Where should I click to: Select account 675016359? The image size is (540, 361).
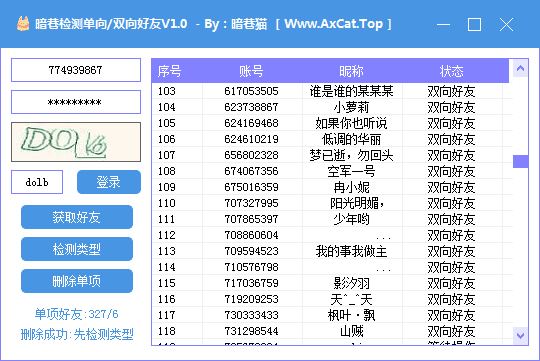click(x=251, y=187)
